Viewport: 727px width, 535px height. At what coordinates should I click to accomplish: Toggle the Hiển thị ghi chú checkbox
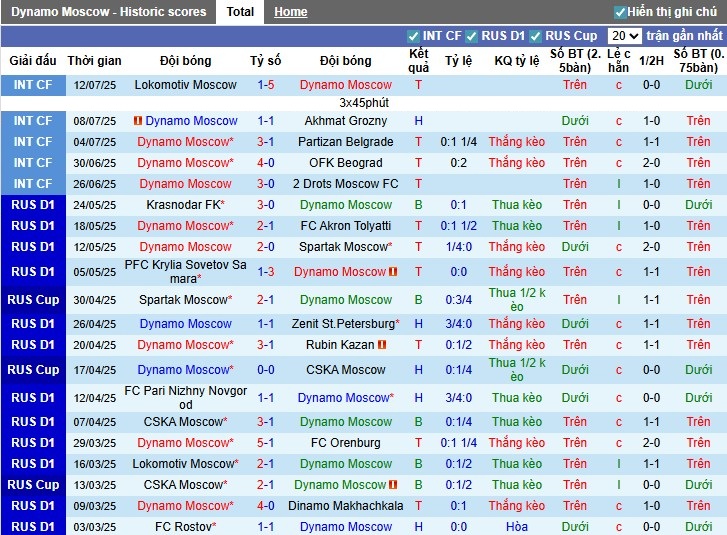pos(620,12)
